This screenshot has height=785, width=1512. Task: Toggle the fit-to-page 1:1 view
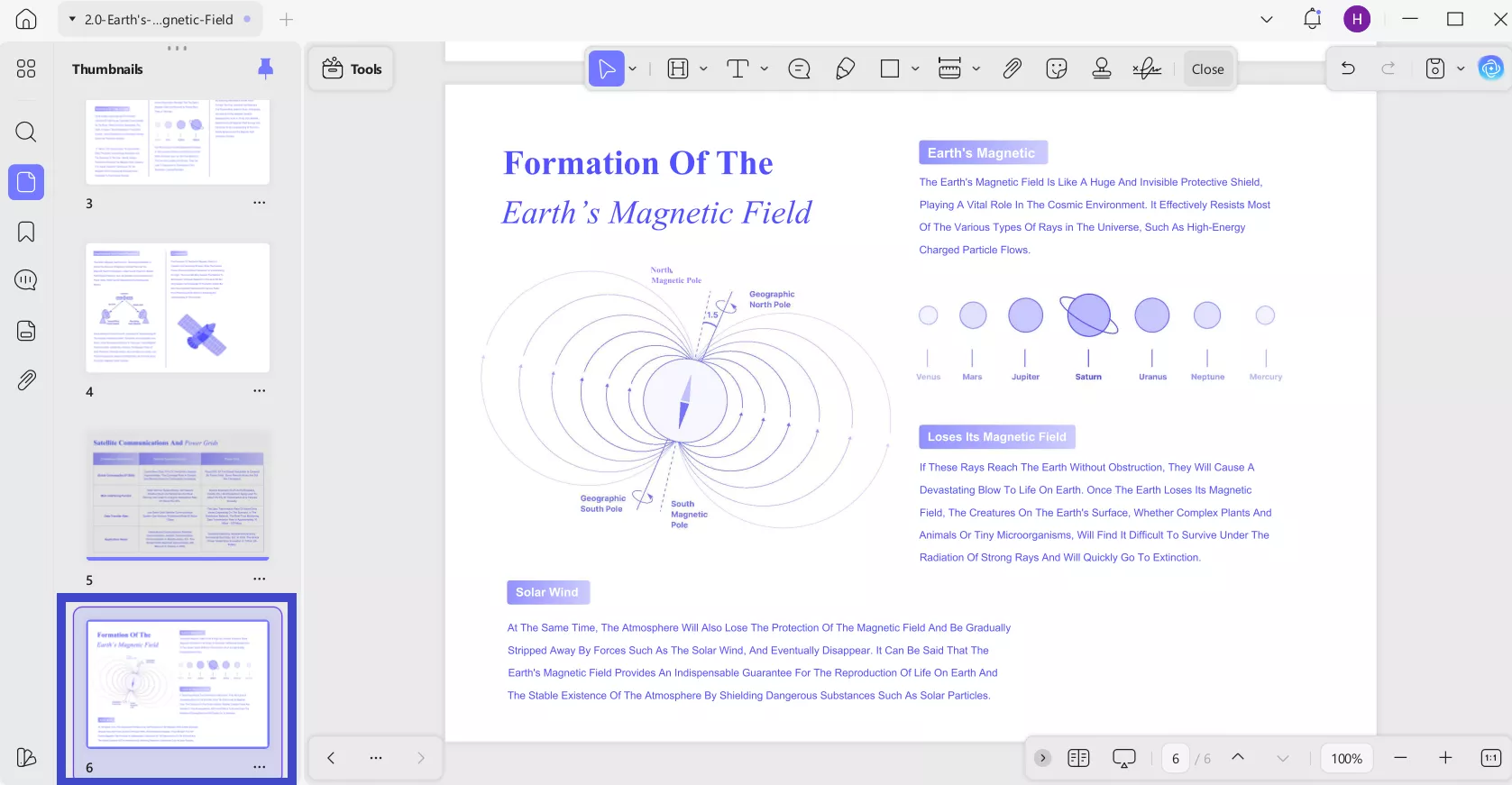1490,758
